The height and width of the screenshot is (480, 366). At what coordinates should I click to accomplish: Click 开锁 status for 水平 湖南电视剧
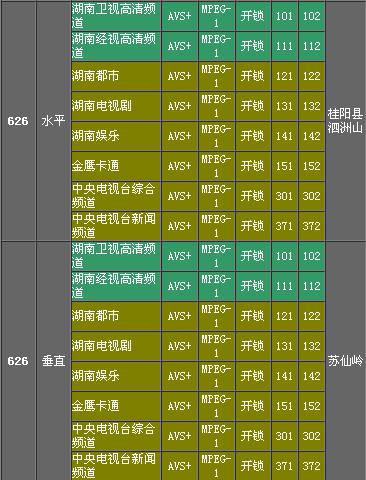(x=253, y=106)
